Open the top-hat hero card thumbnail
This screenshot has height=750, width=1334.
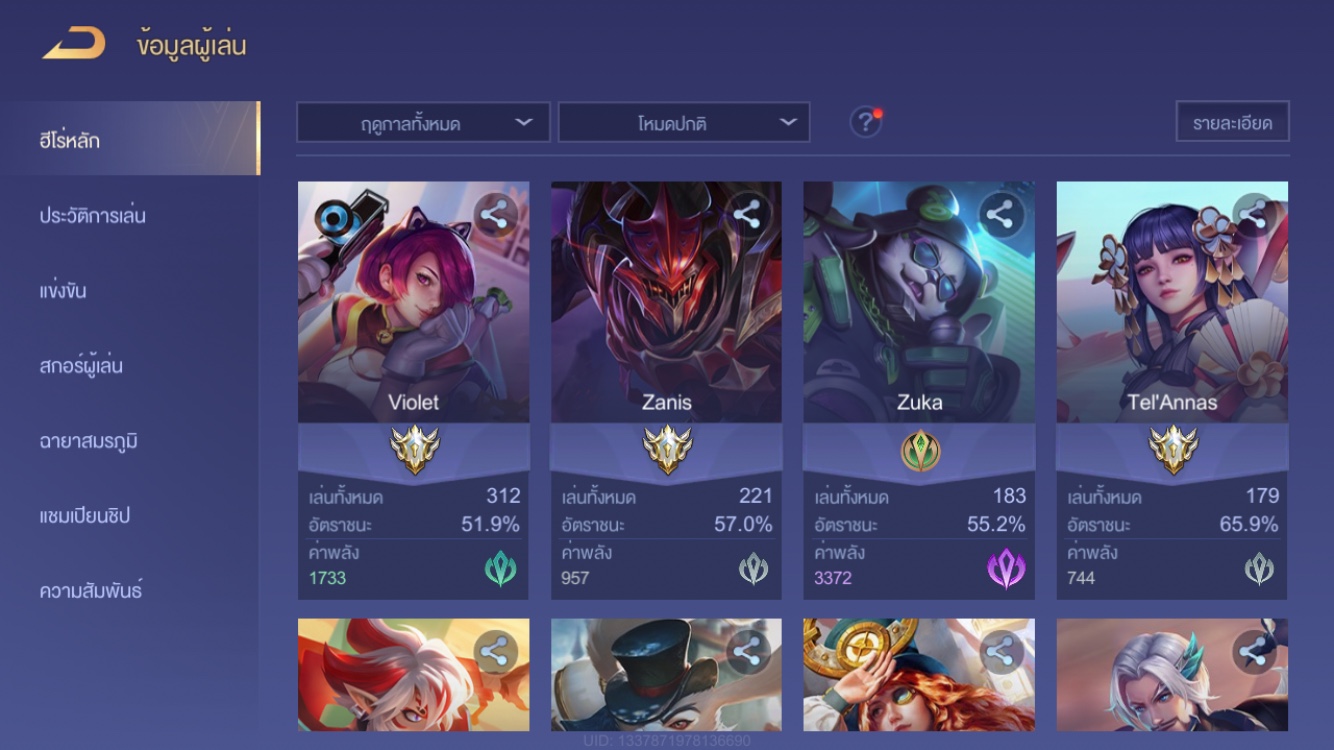click(x=666, y=674)
